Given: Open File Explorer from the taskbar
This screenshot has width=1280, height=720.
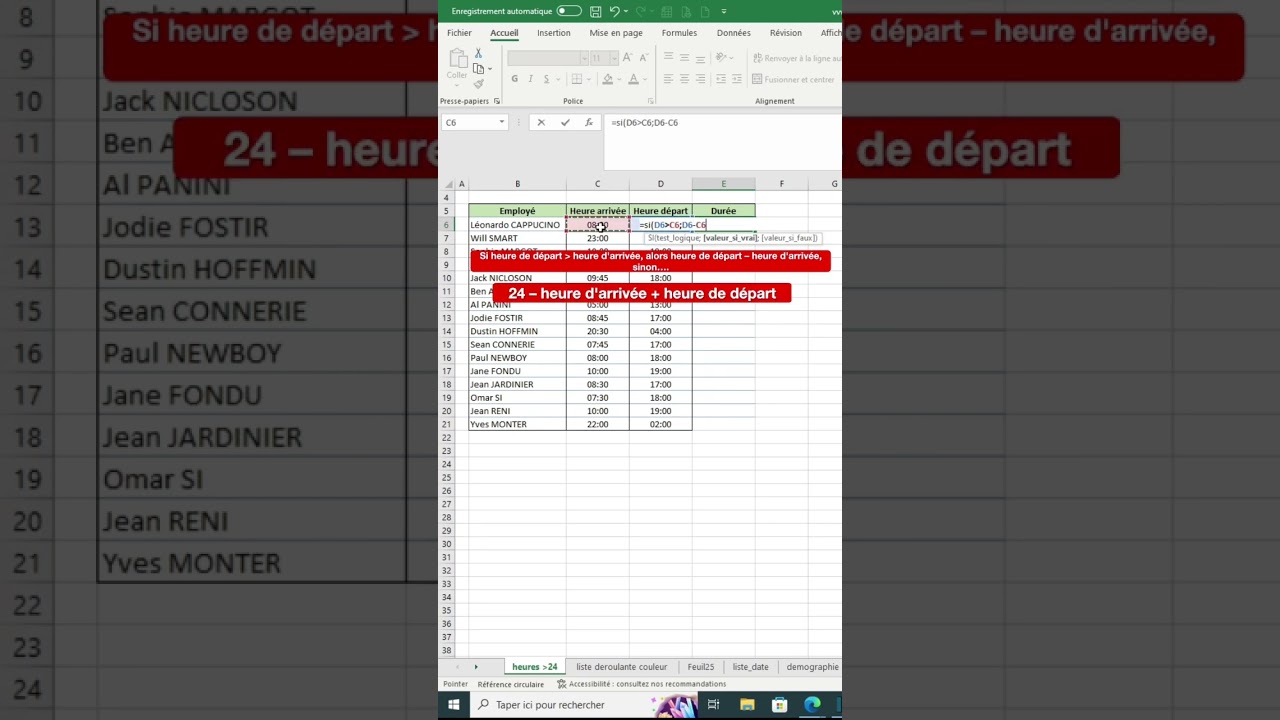Looking at the screenshot, I should (x=747, y=704).
